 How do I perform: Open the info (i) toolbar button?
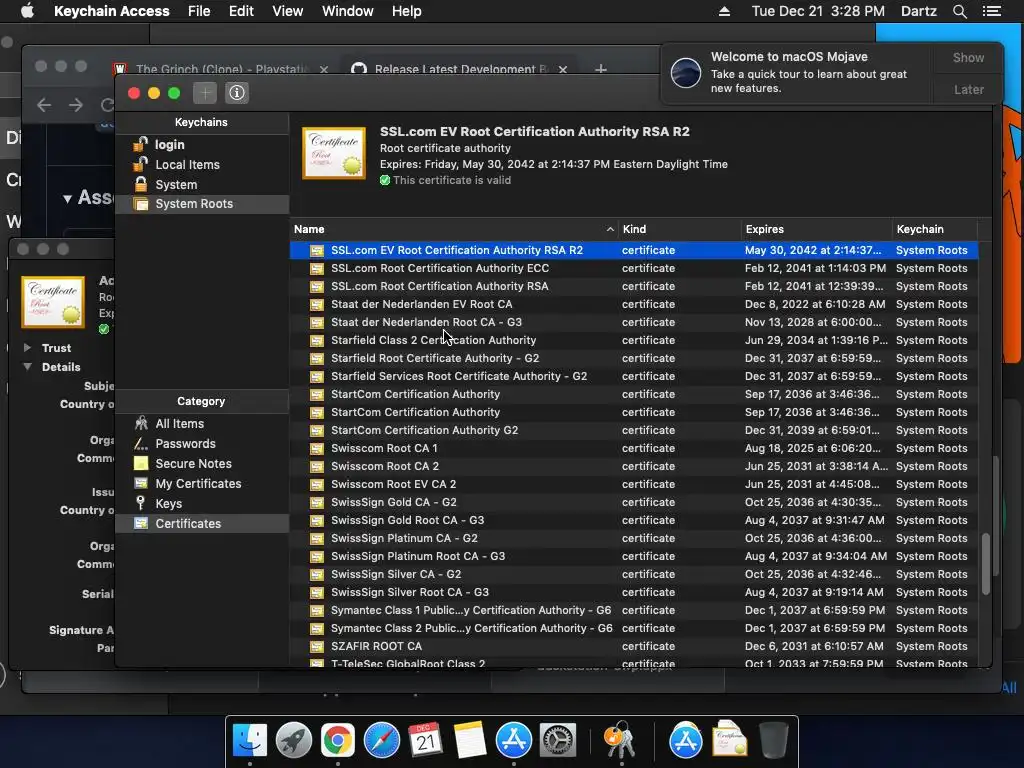(x=236, y=93)
